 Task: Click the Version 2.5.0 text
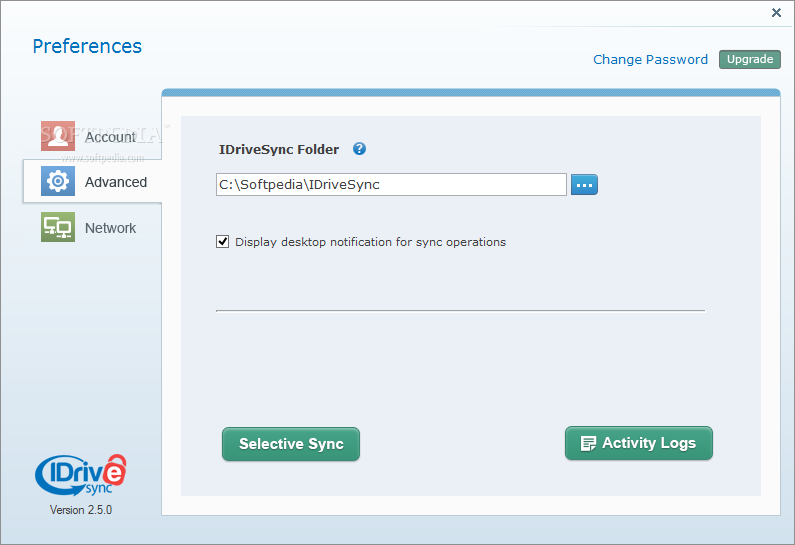click(81, 510)
